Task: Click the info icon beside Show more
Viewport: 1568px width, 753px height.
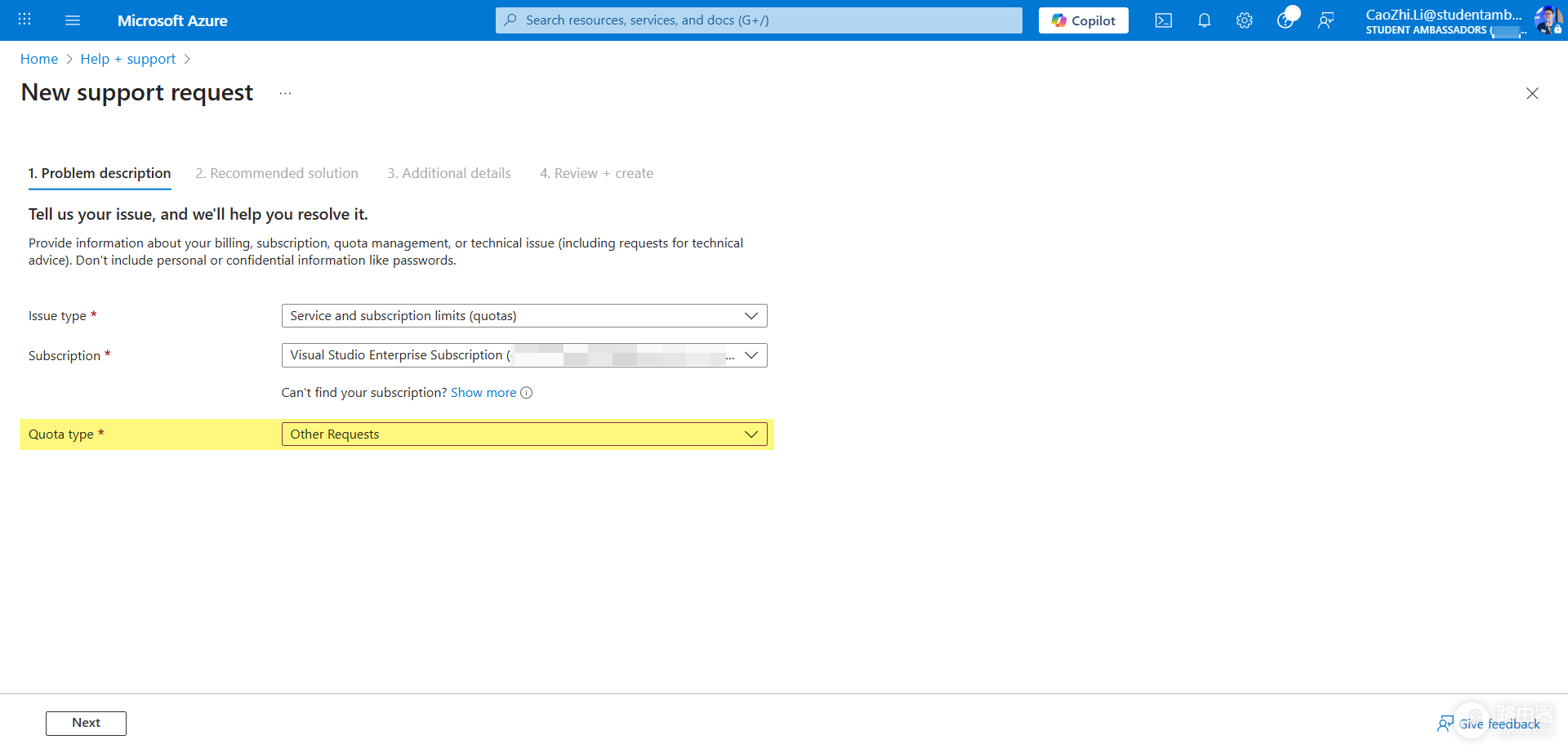Action: pos(527,393)
